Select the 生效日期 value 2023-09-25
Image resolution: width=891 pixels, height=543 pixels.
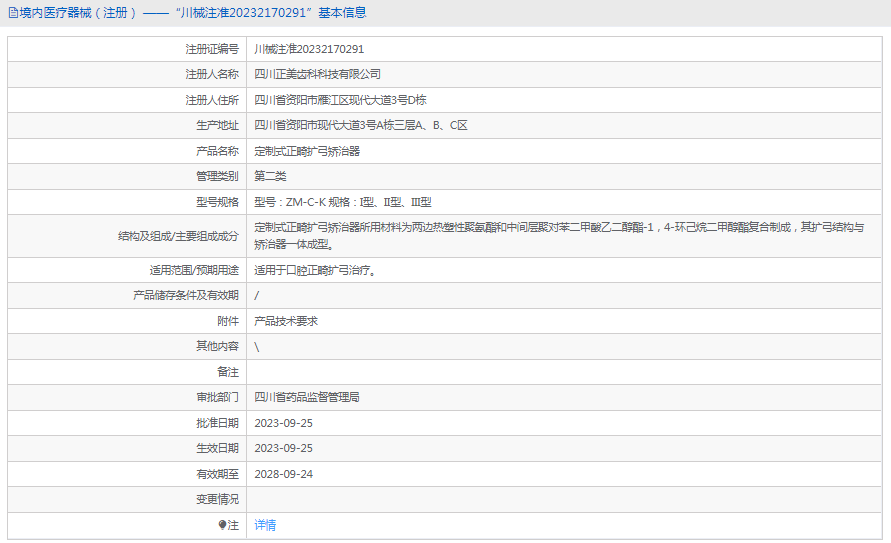click(284, 448)
